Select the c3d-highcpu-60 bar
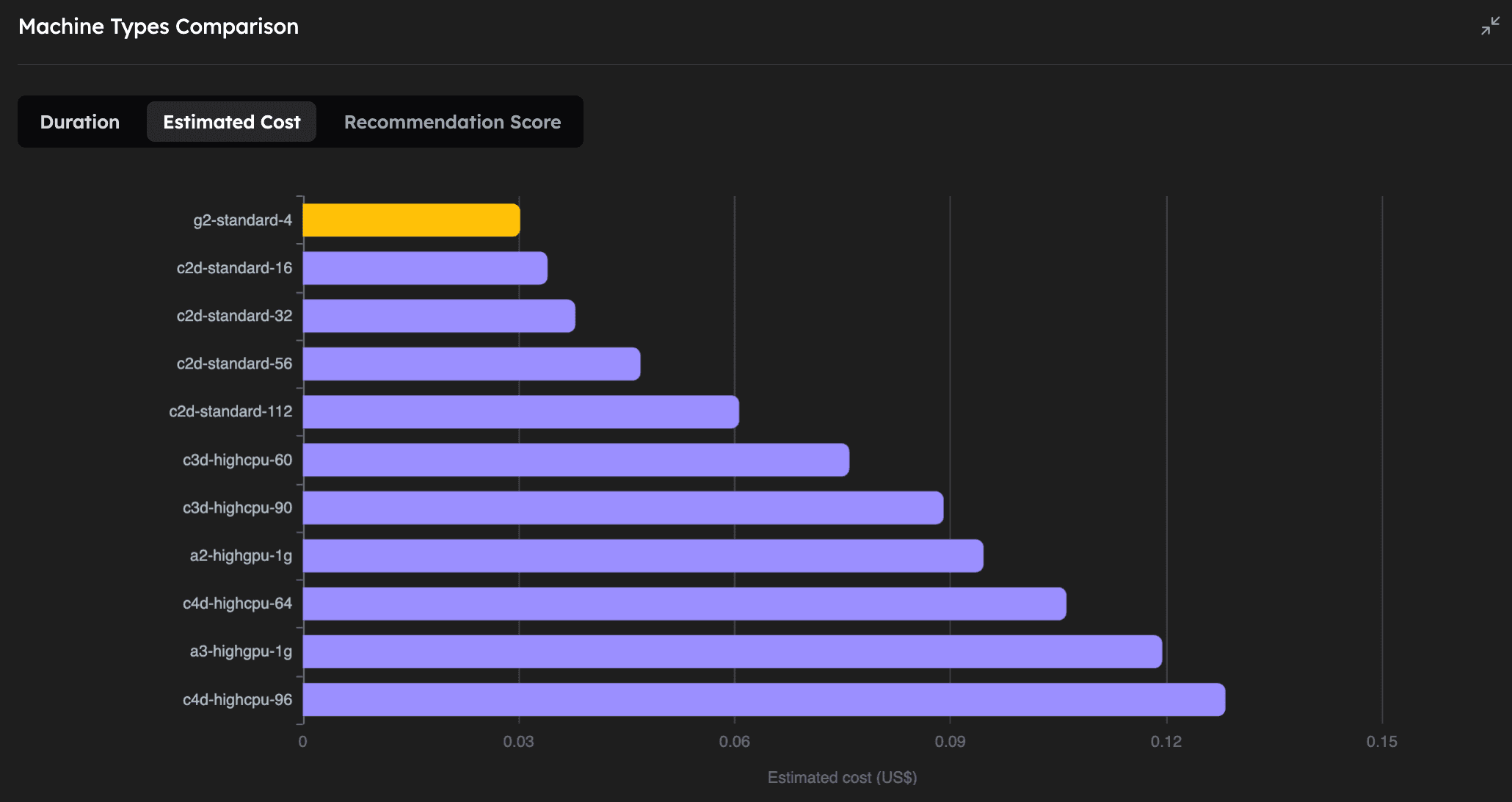This screenshot has height=802, width=1512. [573, 459]
